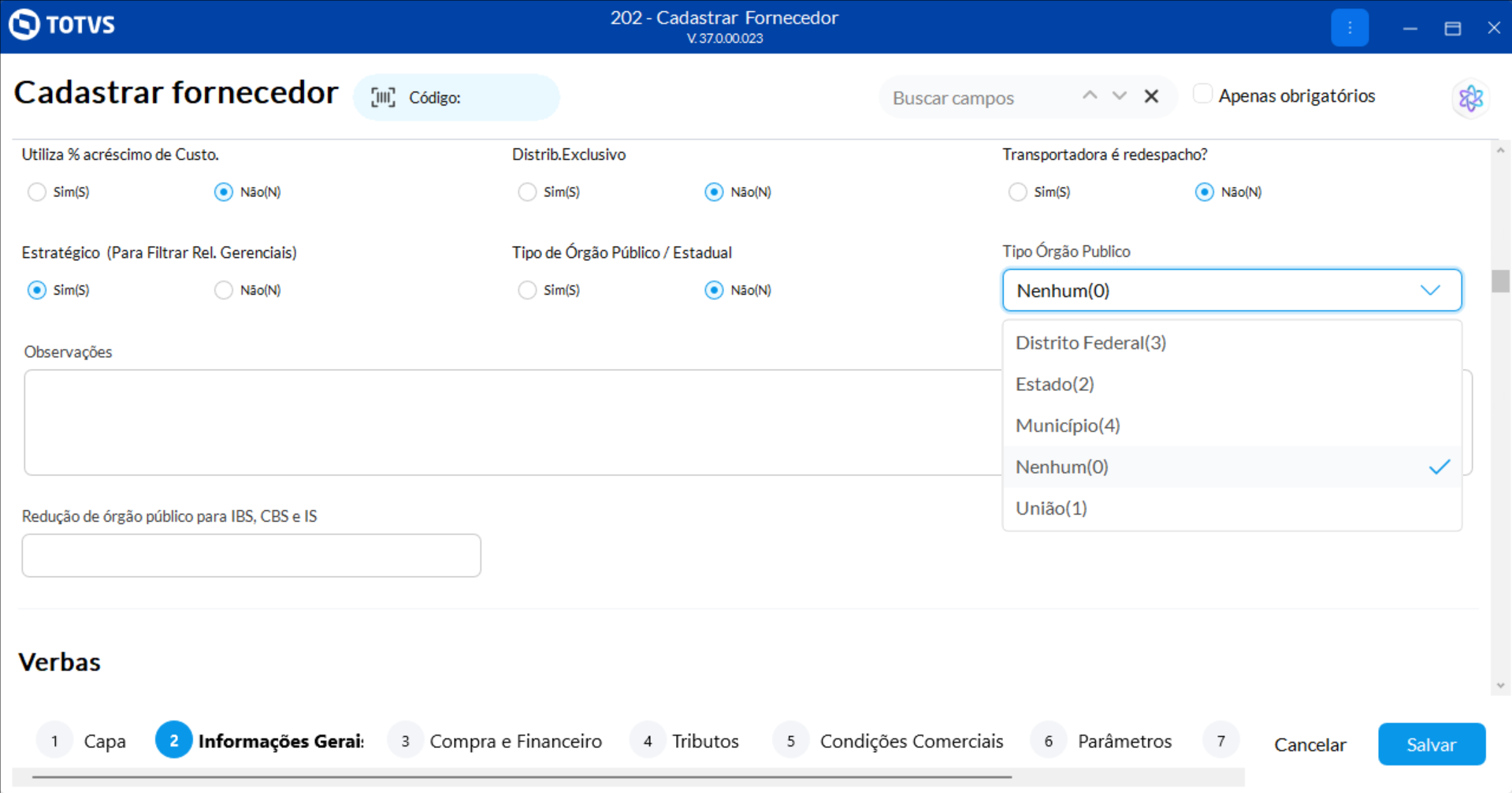The width and height of the screenshot is (1512, 793).
Task: Click the Redução de órgão público field
Action: 251,556
